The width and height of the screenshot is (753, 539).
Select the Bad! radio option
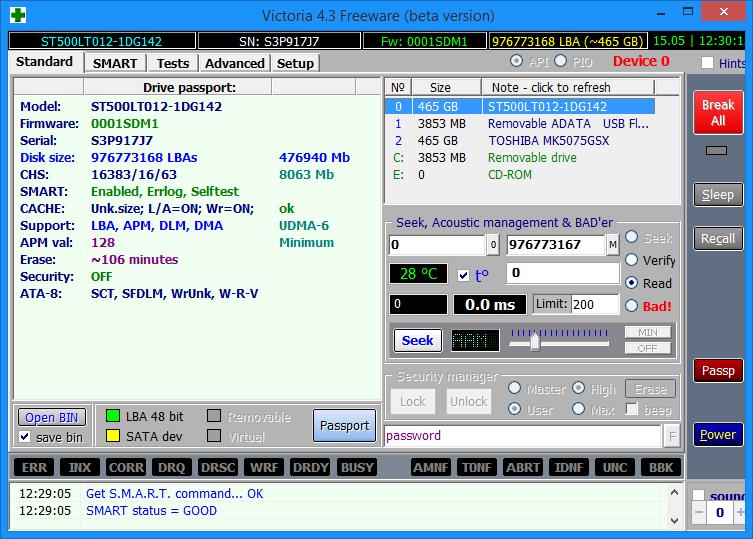pos(632,306)
